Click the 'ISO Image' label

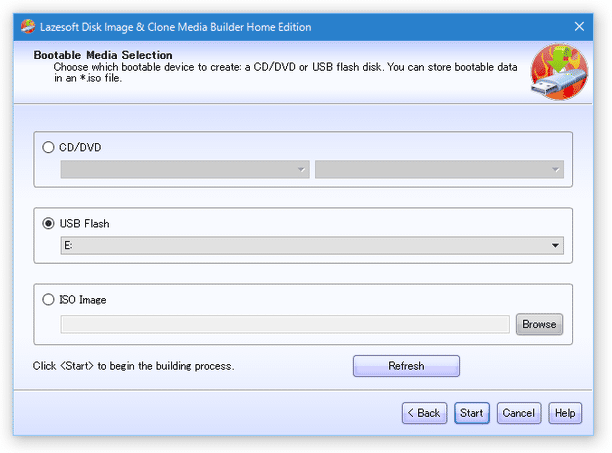point(83,300)
